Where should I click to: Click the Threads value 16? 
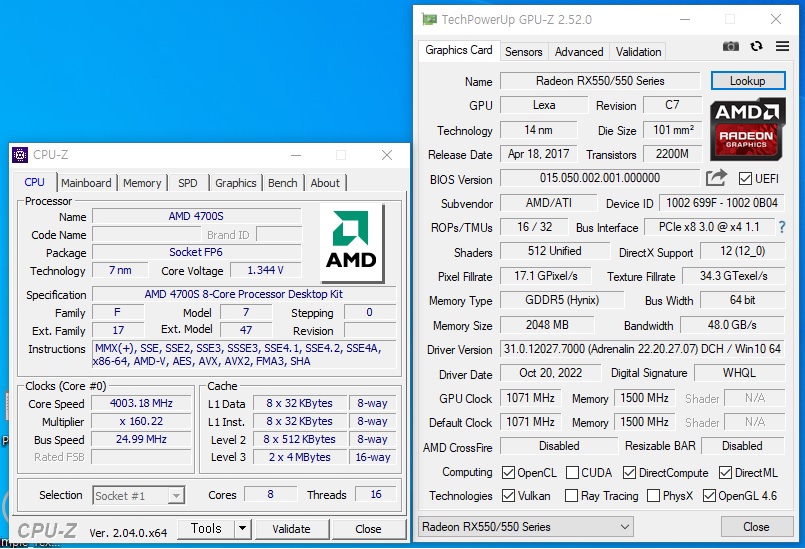coord(376,494)
